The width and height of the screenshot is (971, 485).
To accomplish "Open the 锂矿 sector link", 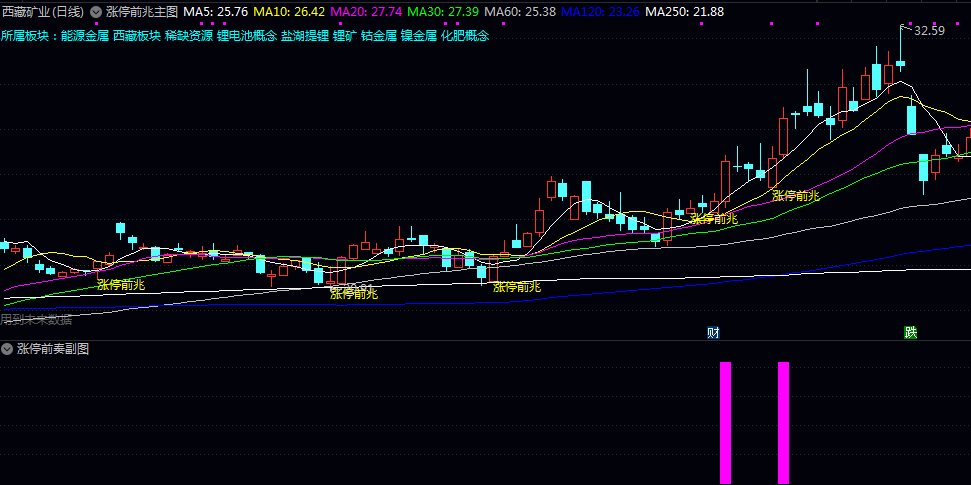I will point(345,36).
